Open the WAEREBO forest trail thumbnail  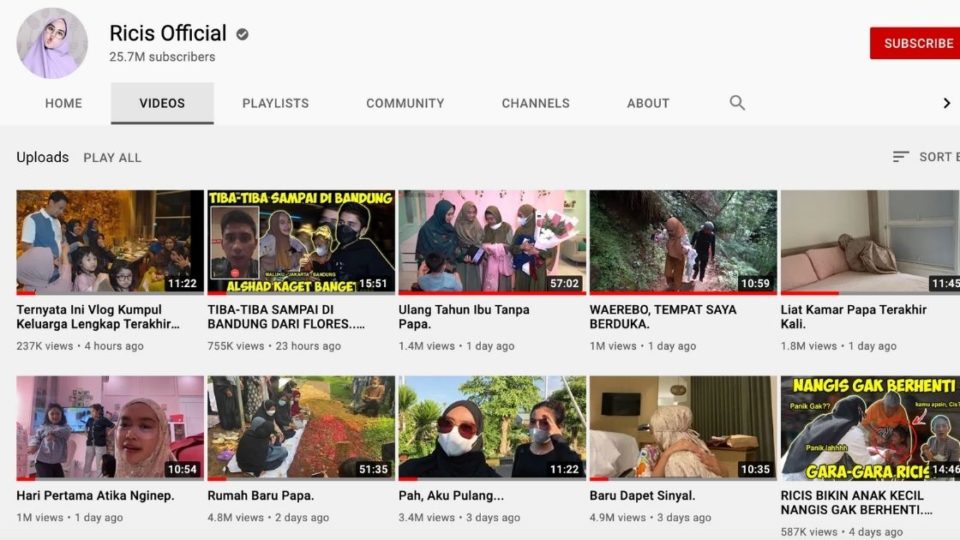(683, 242)
